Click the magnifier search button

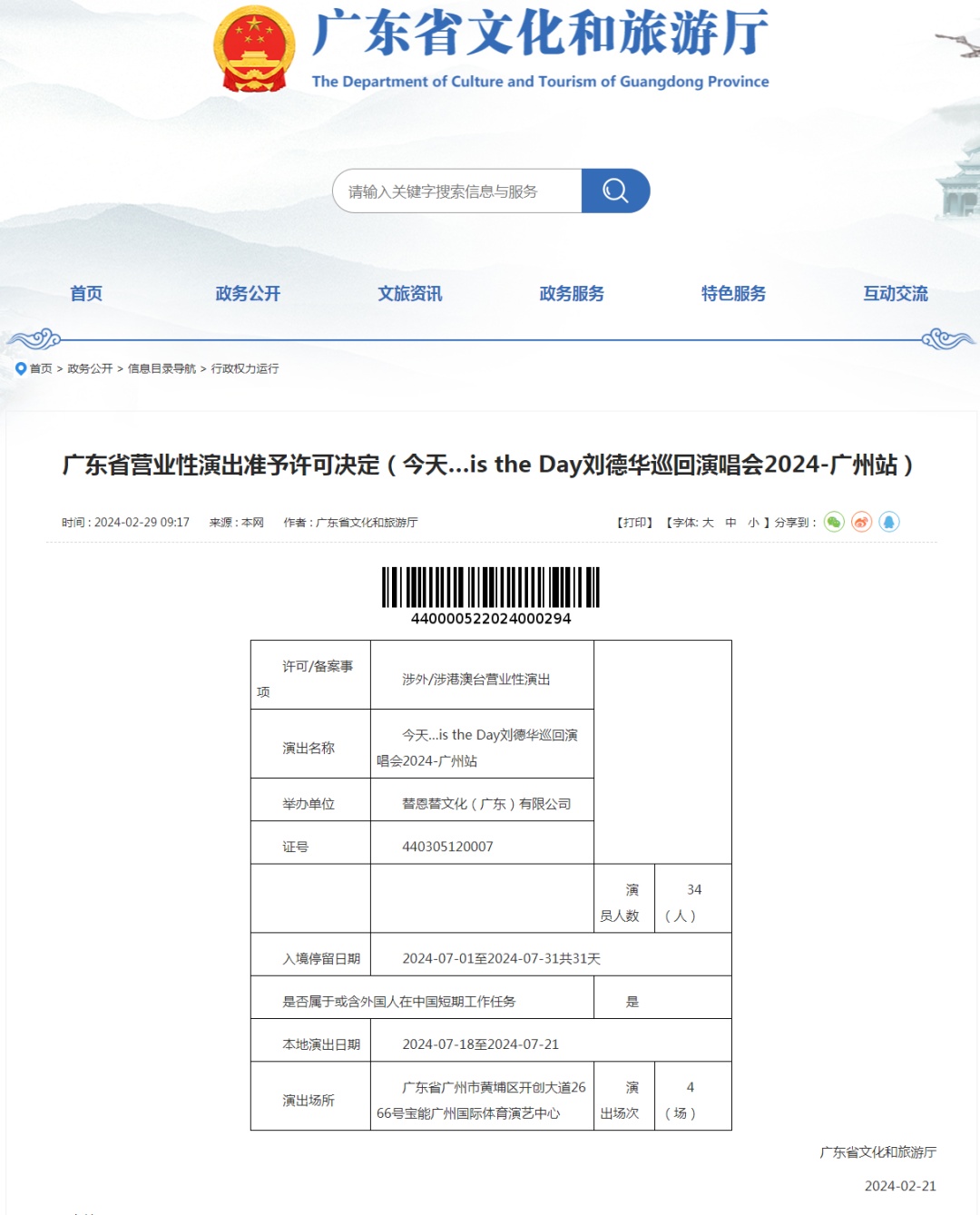(x=615, y=191)
